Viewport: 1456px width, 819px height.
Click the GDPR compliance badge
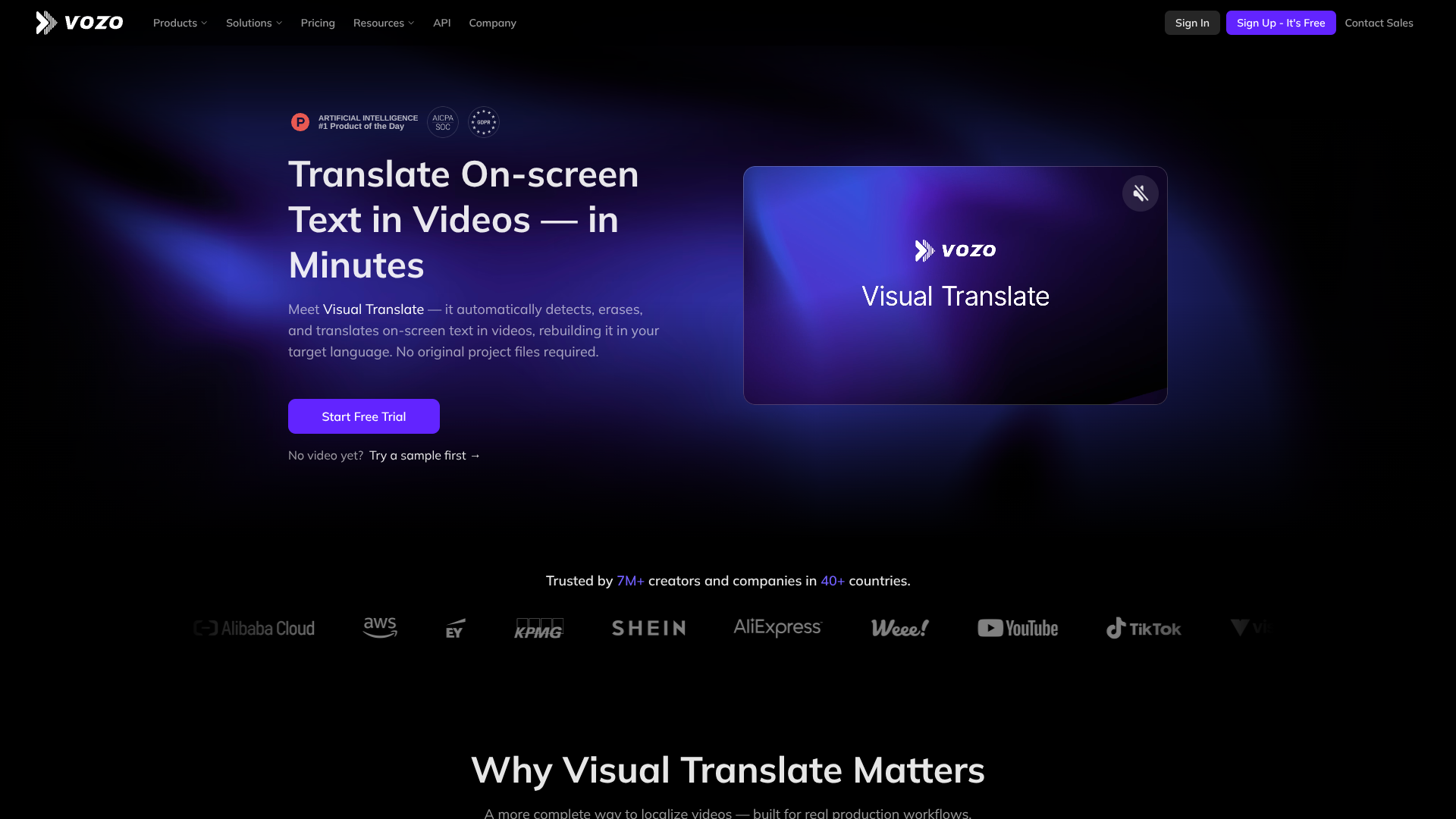[484, 121]
